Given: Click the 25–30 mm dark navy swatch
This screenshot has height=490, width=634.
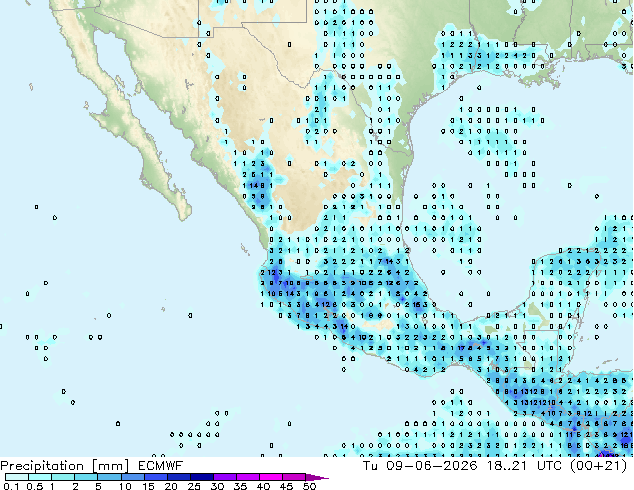Looking at the screenshot, I should (202, 477).
